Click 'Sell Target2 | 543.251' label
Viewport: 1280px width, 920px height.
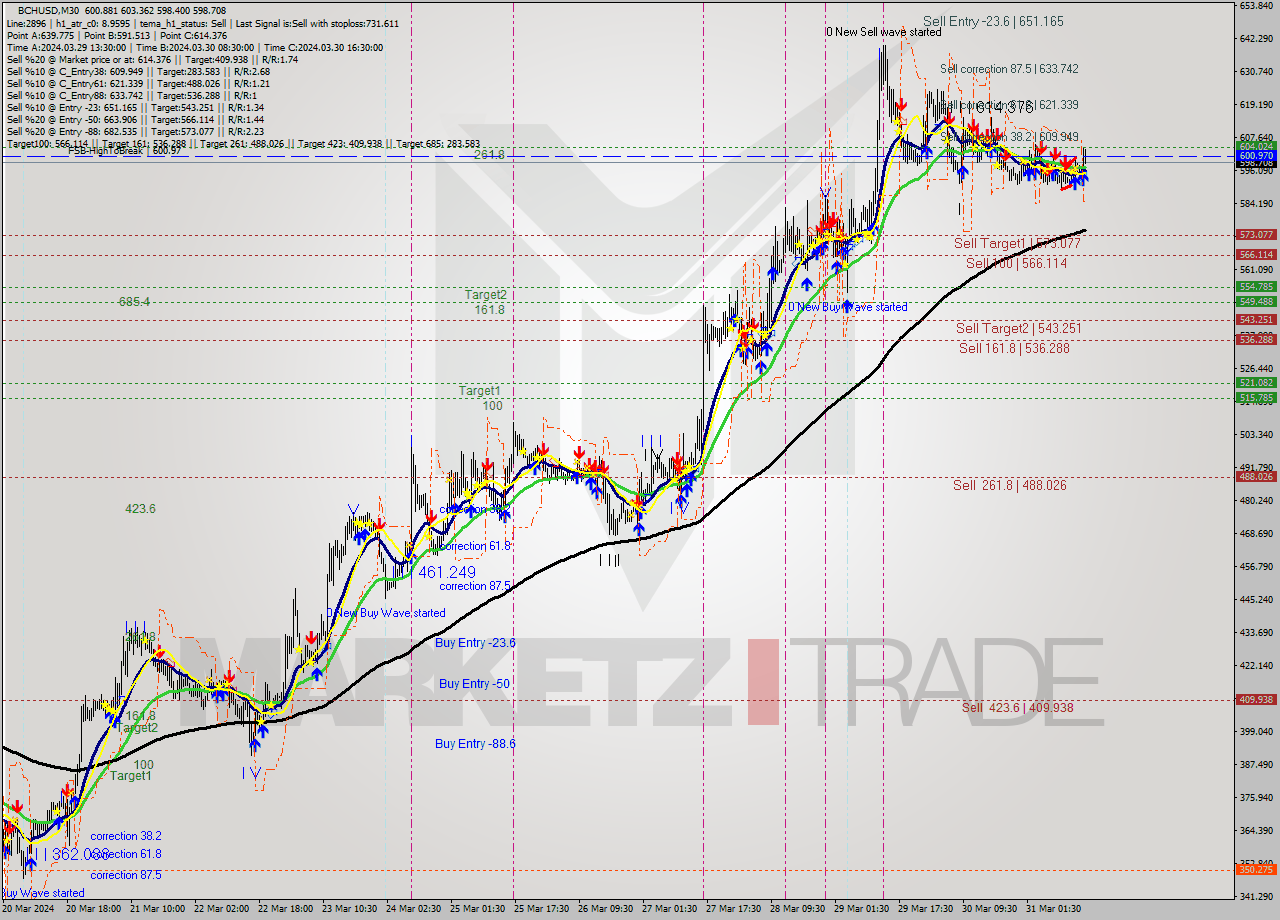click(x=1019, y=328)
